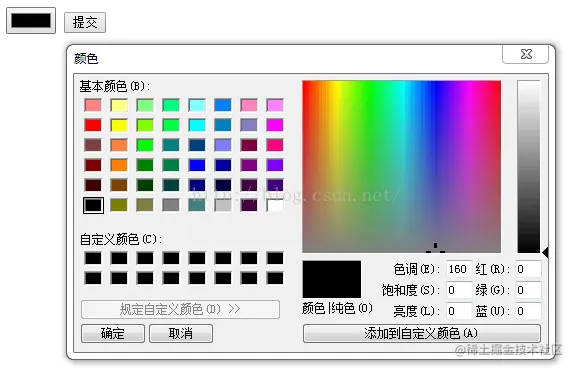Choose the bright magenta basic color

pos(275,125)
